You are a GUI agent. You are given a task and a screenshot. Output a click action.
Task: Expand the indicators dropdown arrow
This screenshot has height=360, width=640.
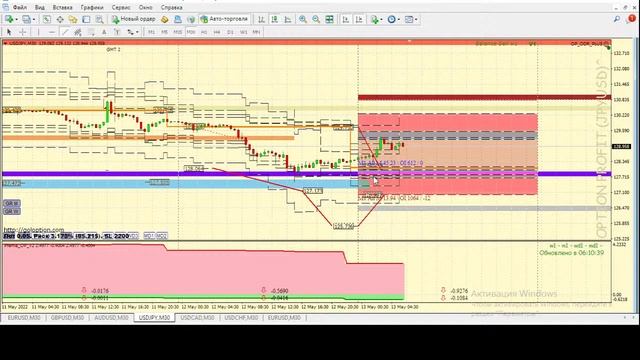381,19
